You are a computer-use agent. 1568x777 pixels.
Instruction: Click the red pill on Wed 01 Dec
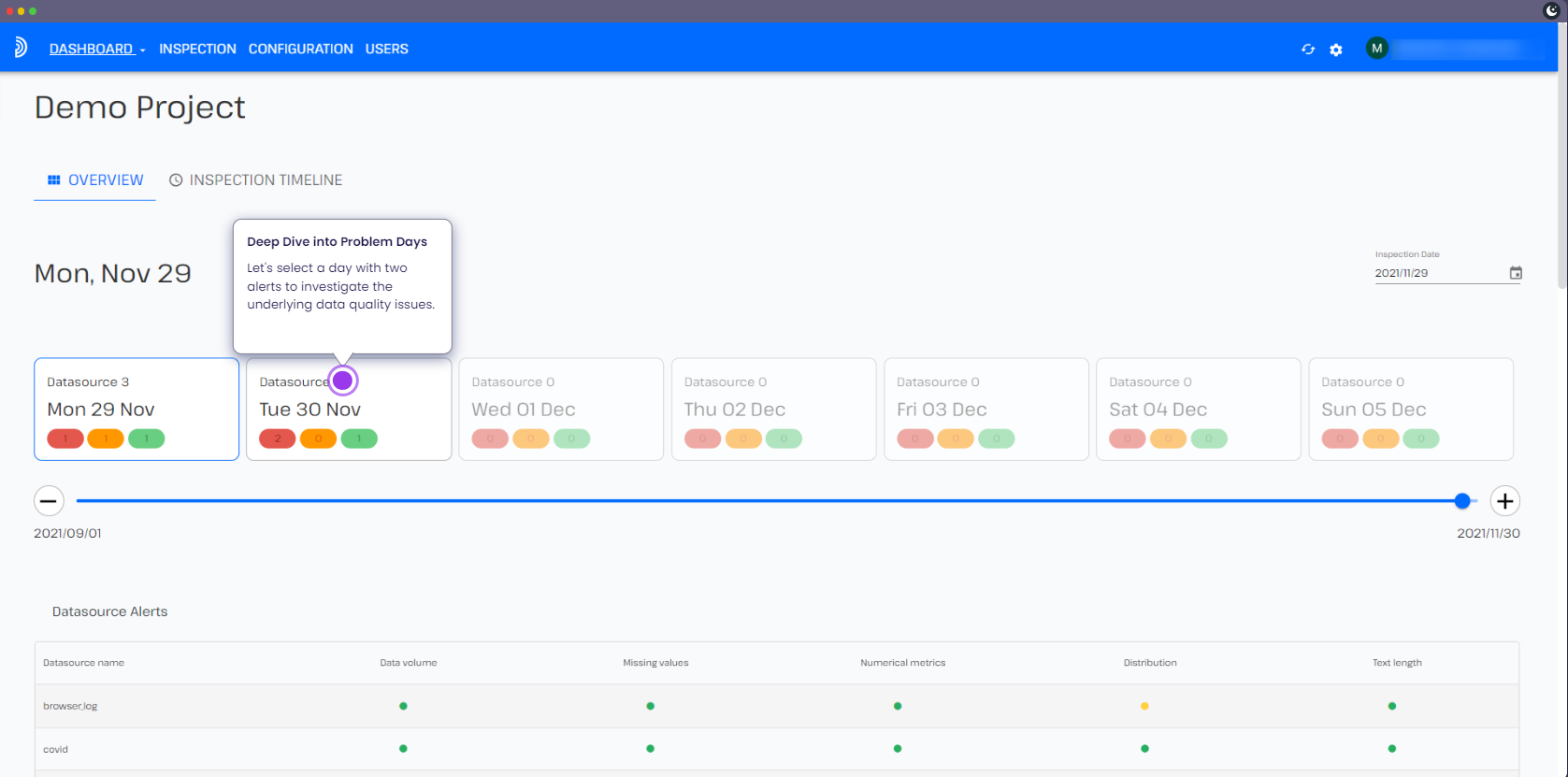[x=490, y=439]
